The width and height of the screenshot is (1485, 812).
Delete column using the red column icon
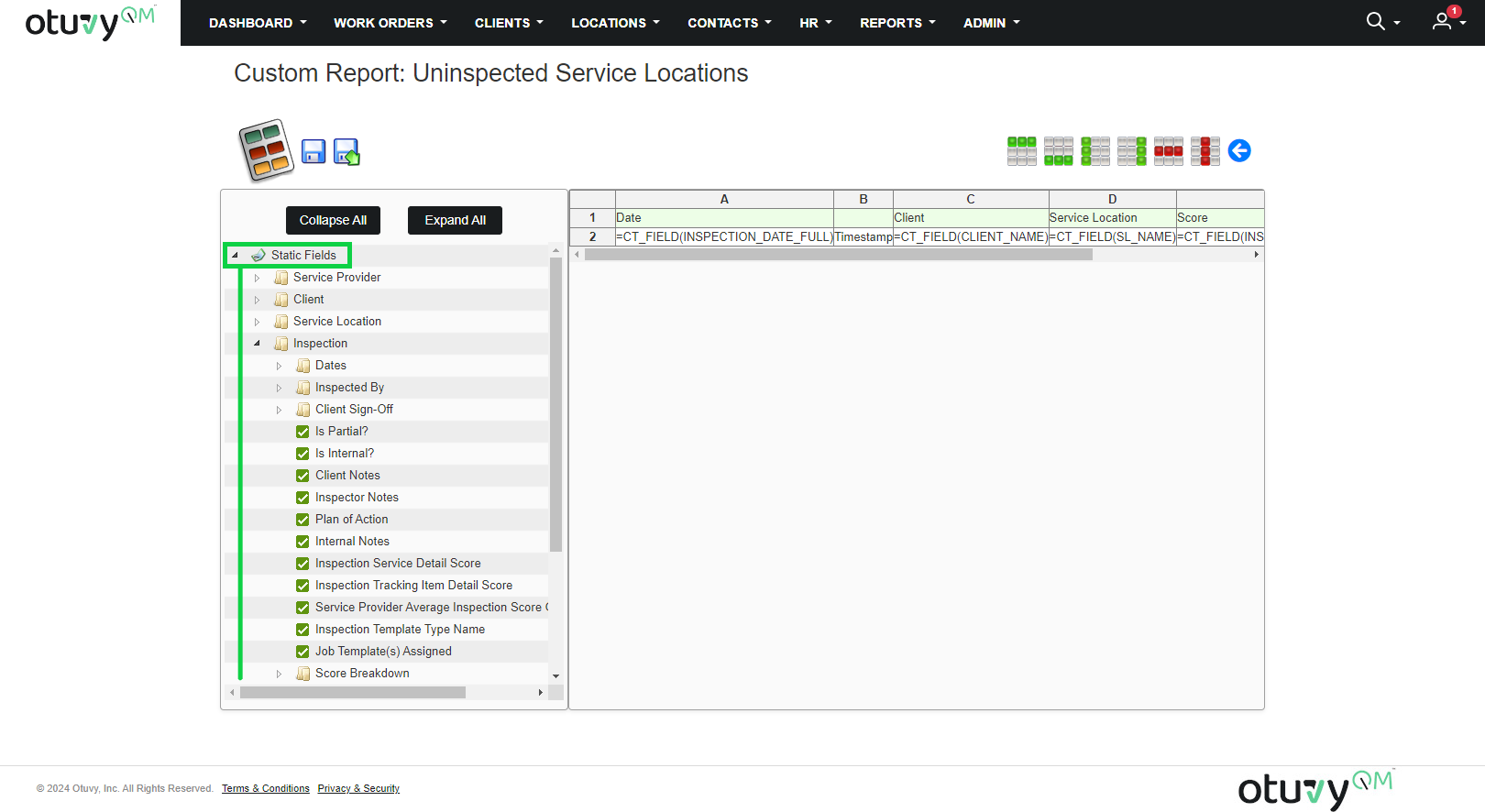1205,151
